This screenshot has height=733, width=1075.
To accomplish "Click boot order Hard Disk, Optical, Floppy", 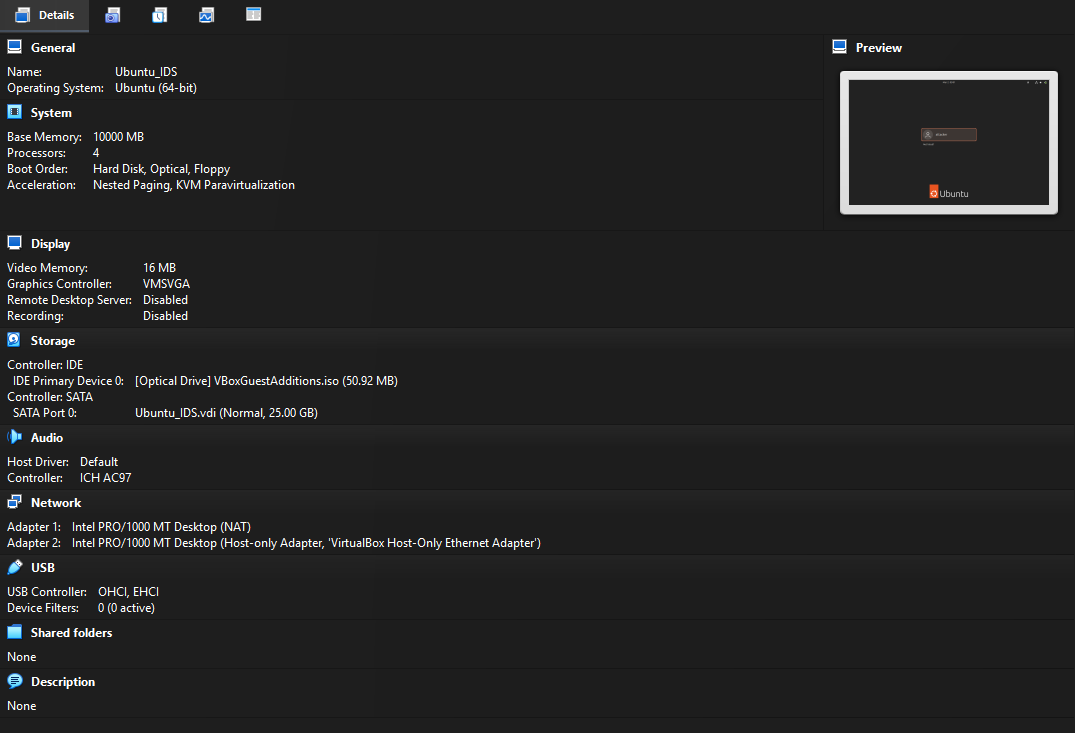I will point(161,169).
